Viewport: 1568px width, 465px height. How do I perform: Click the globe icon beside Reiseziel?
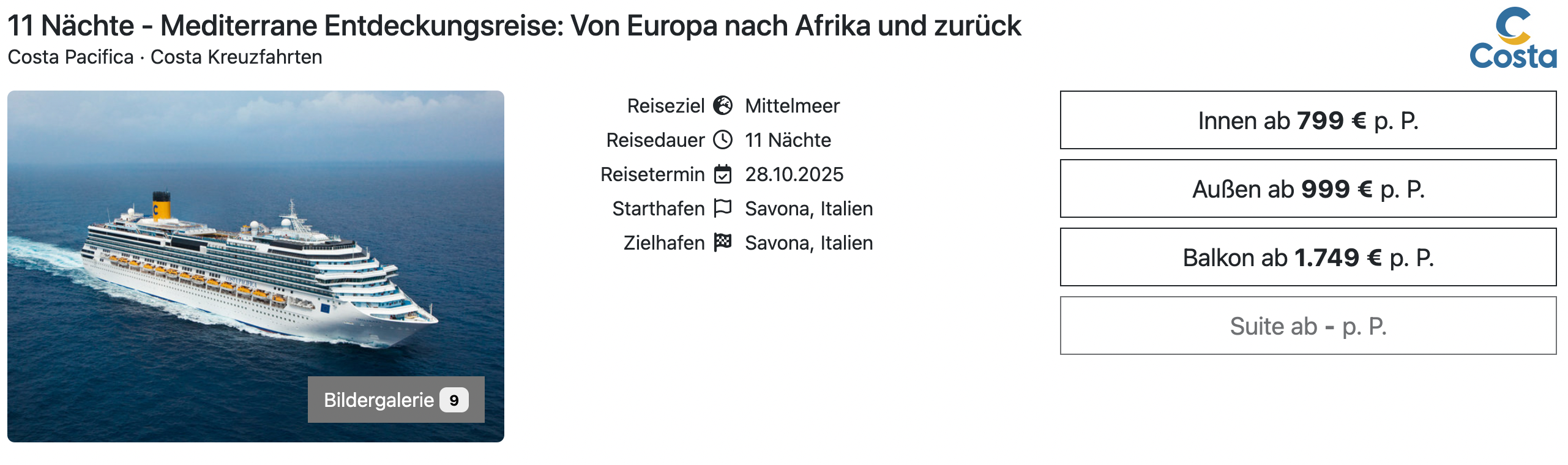[723, 106]
